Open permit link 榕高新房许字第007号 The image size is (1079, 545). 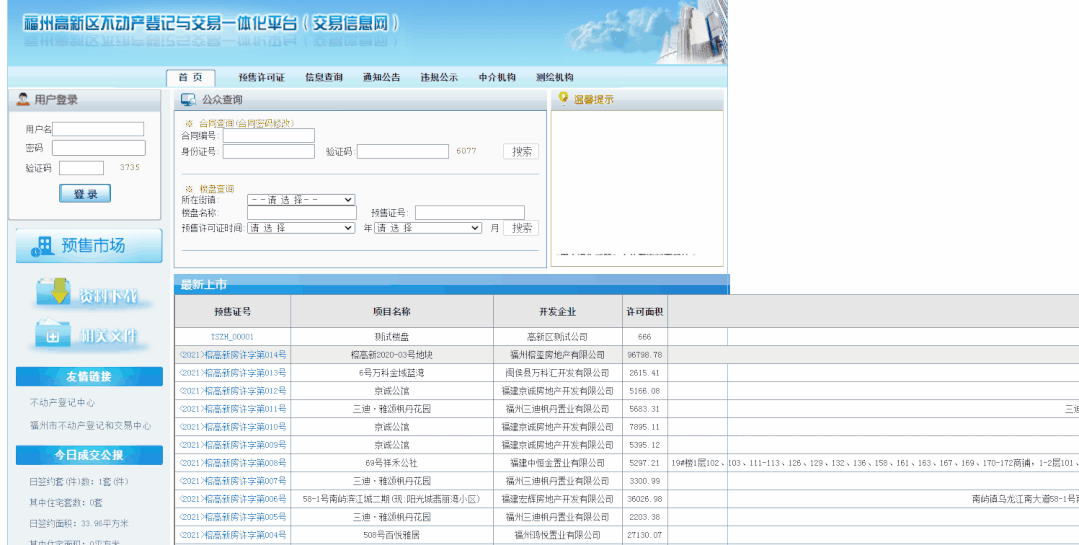click(x=233, y=481)
